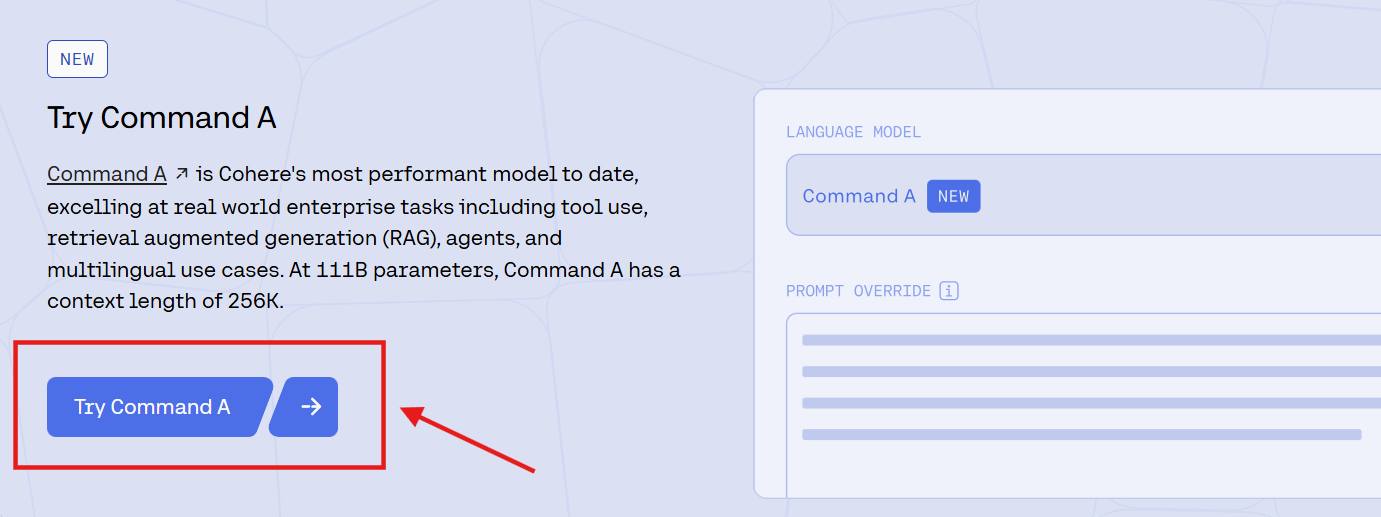Click the PROMPT OVERRIDE label
Image resolution: width=1381 pixels, height=517 pixels.
pos(858,291)
